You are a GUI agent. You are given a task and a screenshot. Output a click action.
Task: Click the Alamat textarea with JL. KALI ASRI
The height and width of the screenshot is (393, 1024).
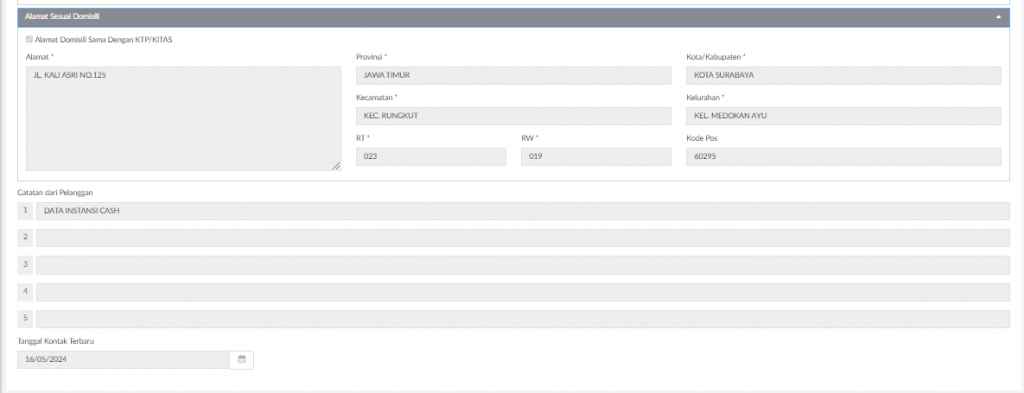tap(184, 119)
